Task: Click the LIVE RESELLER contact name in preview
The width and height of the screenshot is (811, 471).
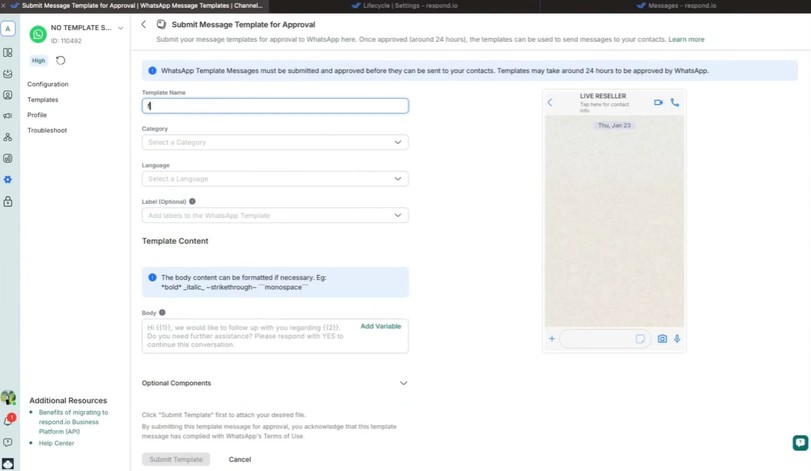Action: (x=603, y=96)
